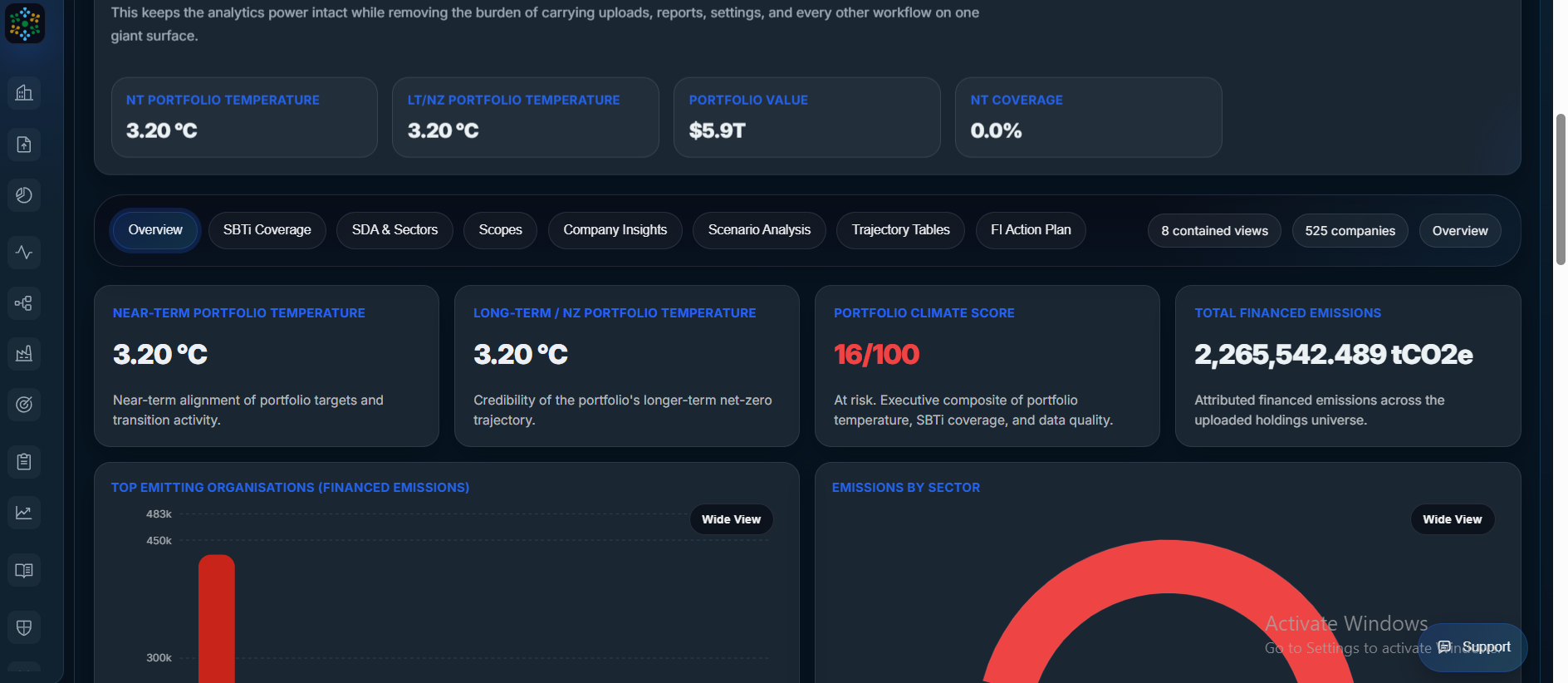The height and width of the screenshot is (683, 1568).
Task: Click the 450k axis label
Action: pos(159,541)
